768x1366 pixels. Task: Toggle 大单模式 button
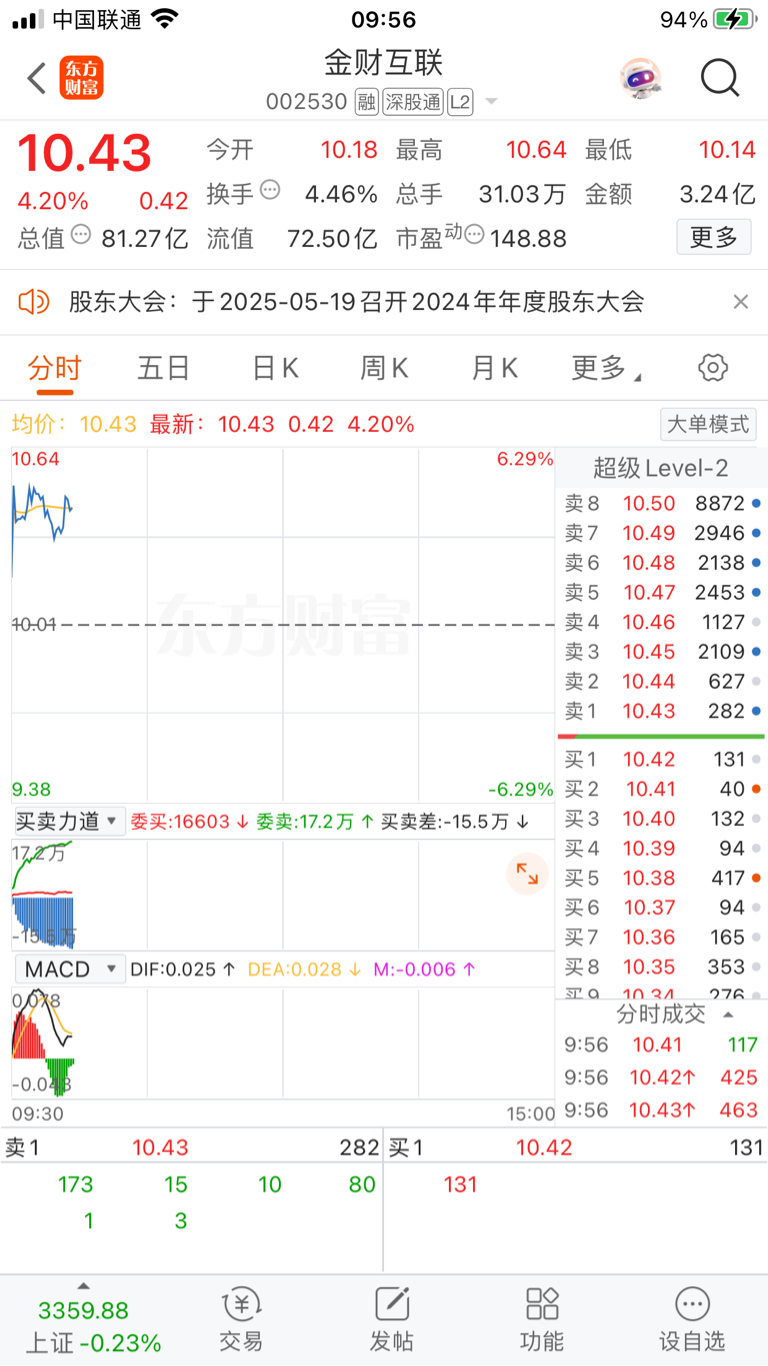coord(708,424)
